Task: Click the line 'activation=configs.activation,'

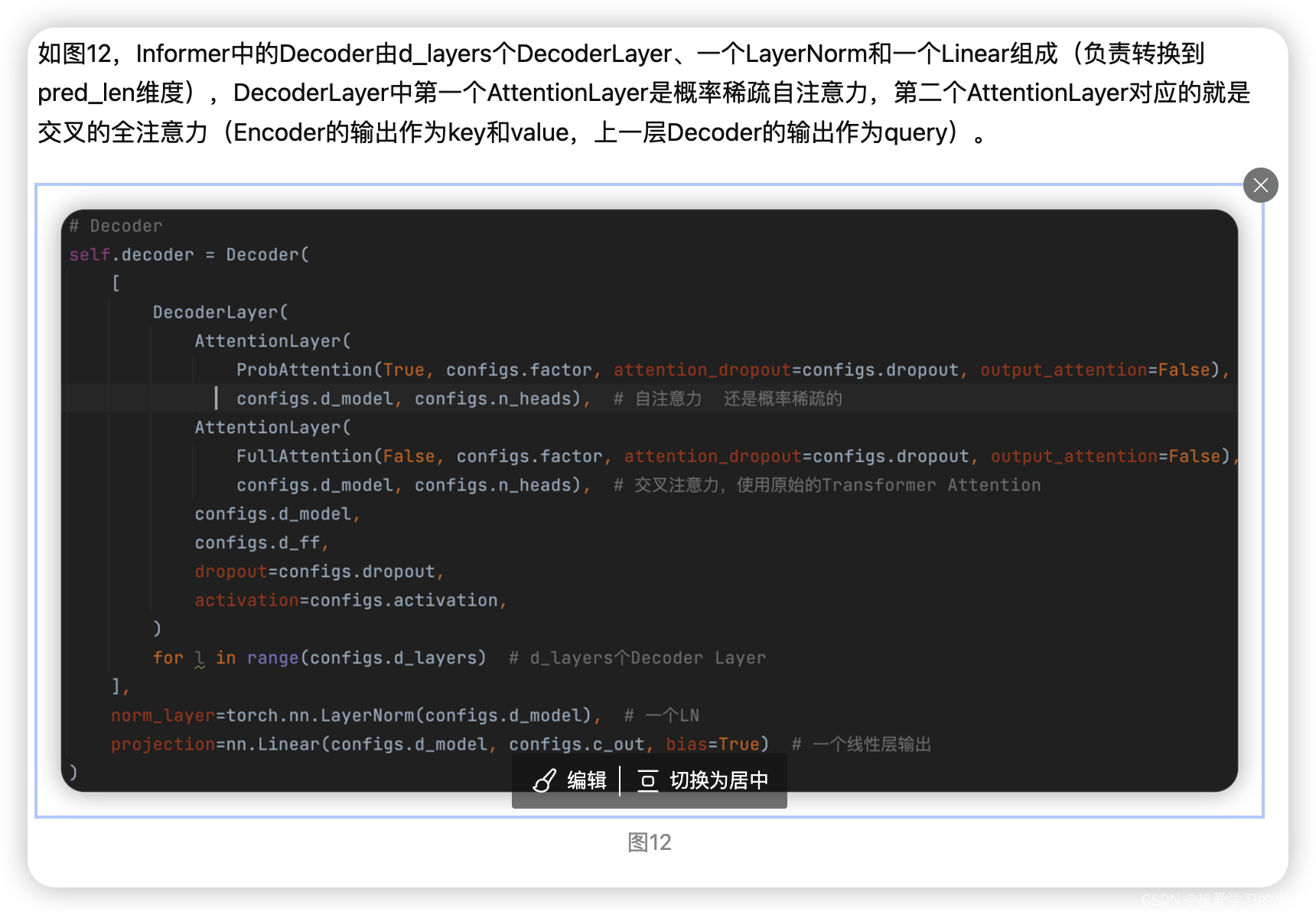Action: [350, 600]
